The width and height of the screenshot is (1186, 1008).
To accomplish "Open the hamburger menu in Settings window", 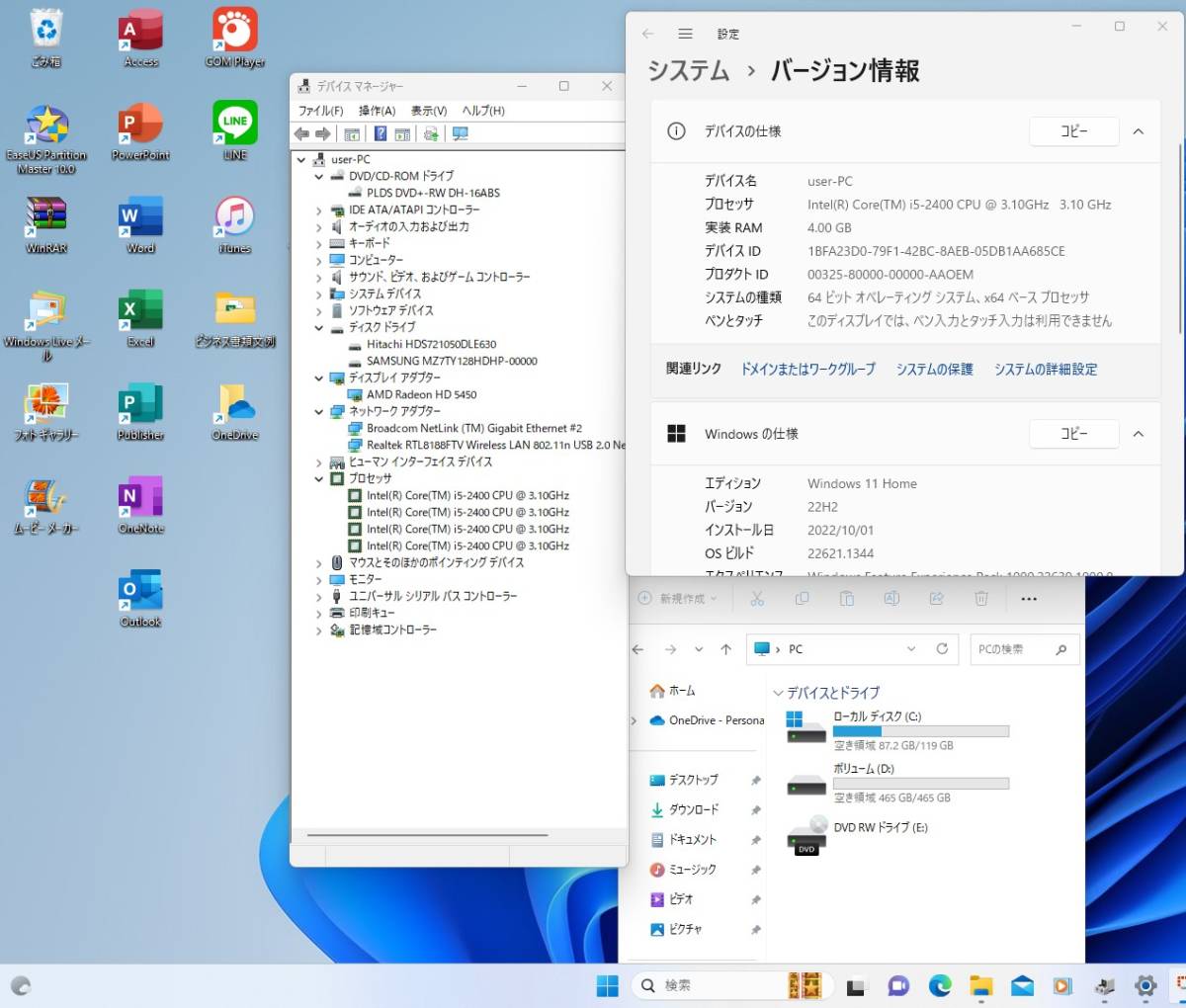I will [x=685, y=34].
